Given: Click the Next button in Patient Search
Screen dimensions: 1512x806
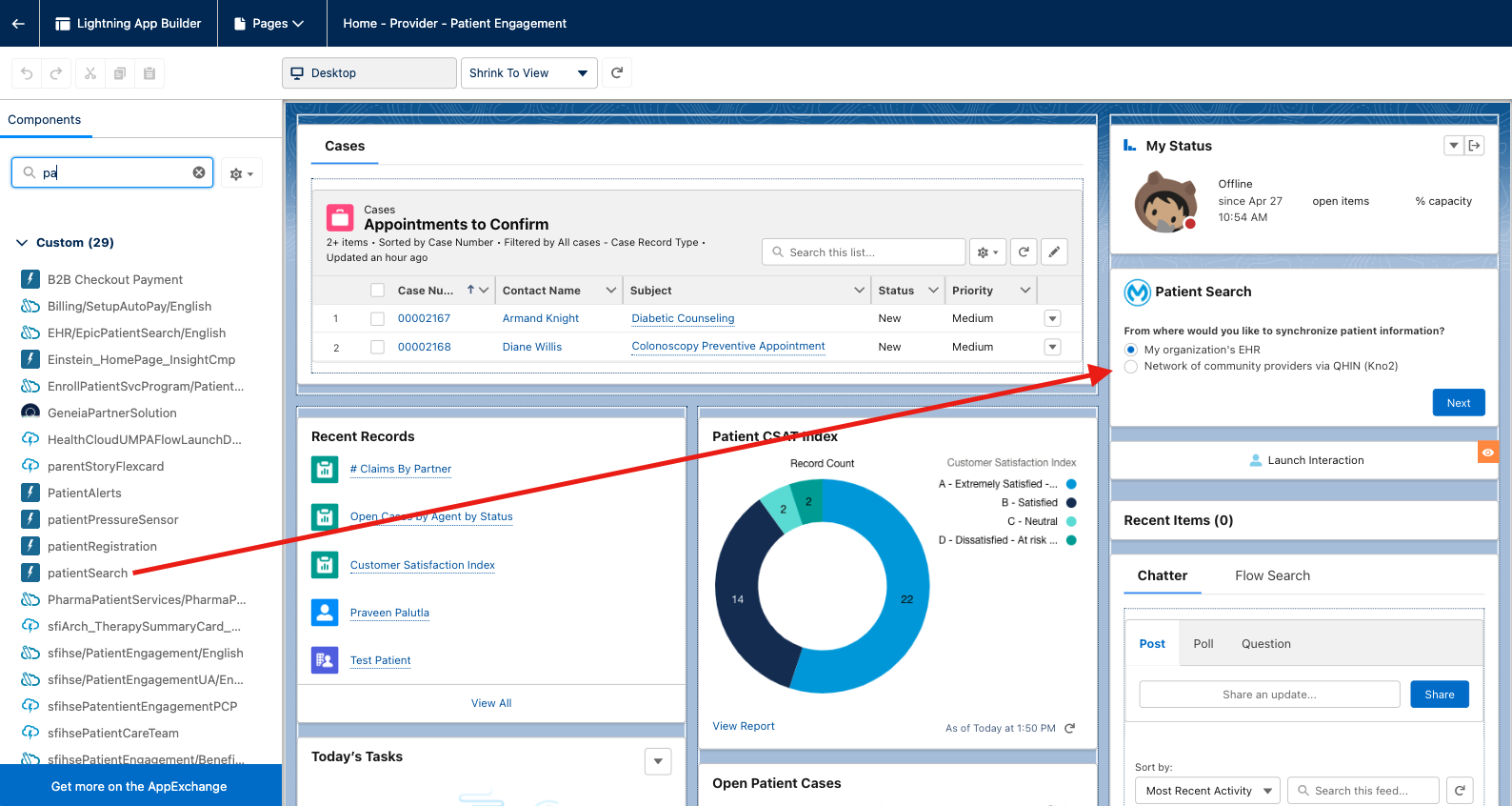Looking at the screenshot, I should point(1459,403).
